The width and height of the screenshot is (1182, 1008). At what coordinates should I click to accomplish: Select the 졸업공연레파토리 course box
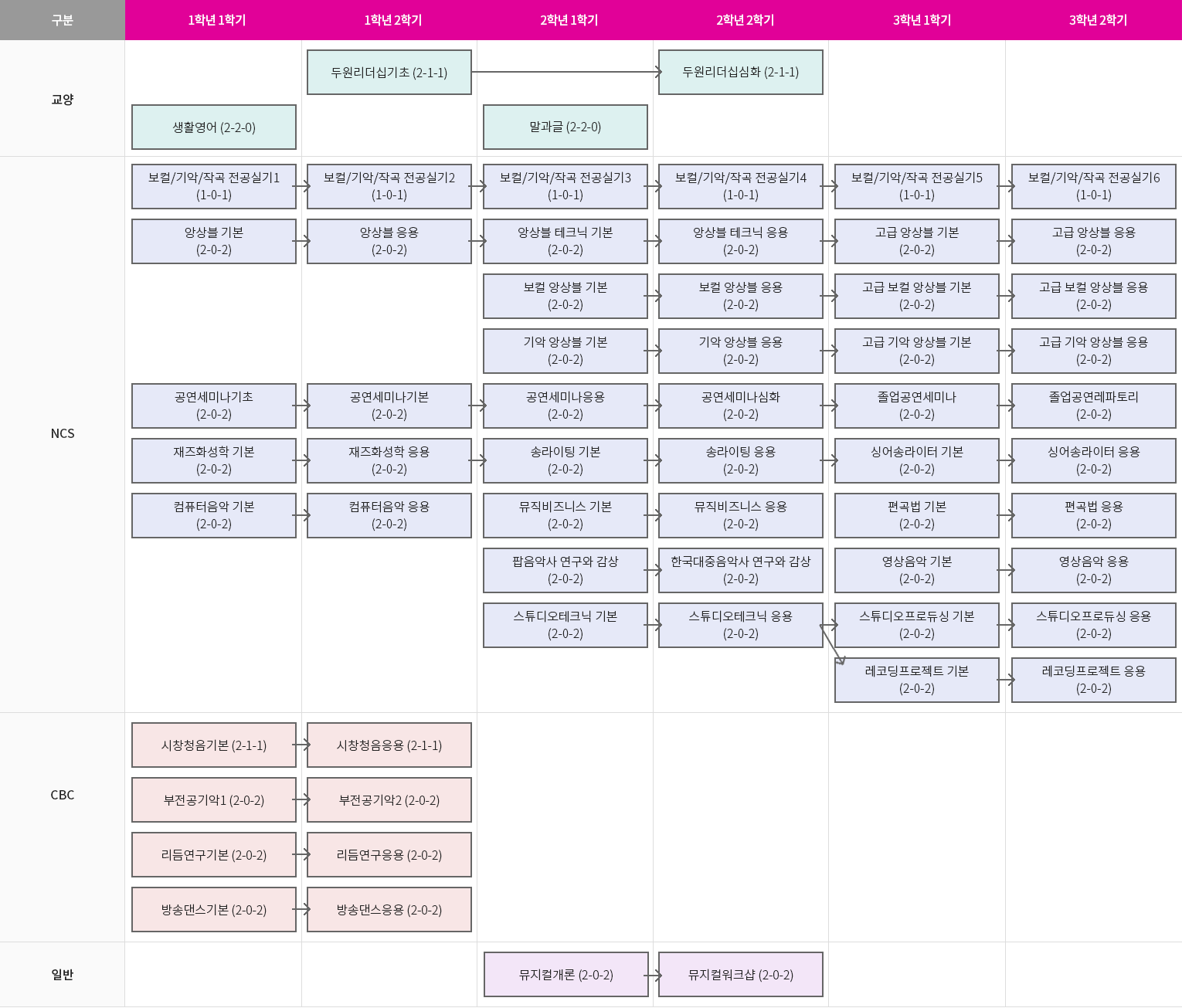tap(1094, 406)
